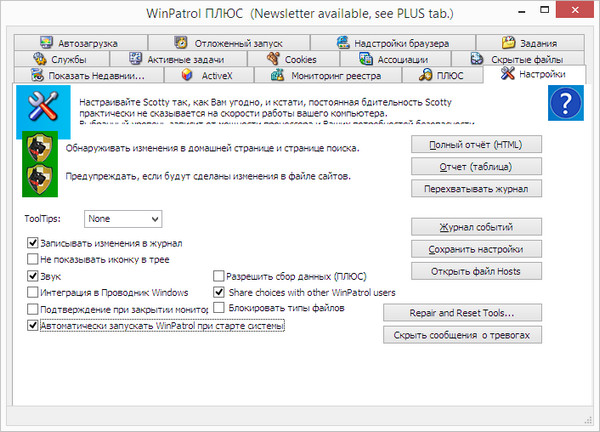
Task: Click the Предупреждать, если будут сделаны изменения text
Action: coord(208,176)
